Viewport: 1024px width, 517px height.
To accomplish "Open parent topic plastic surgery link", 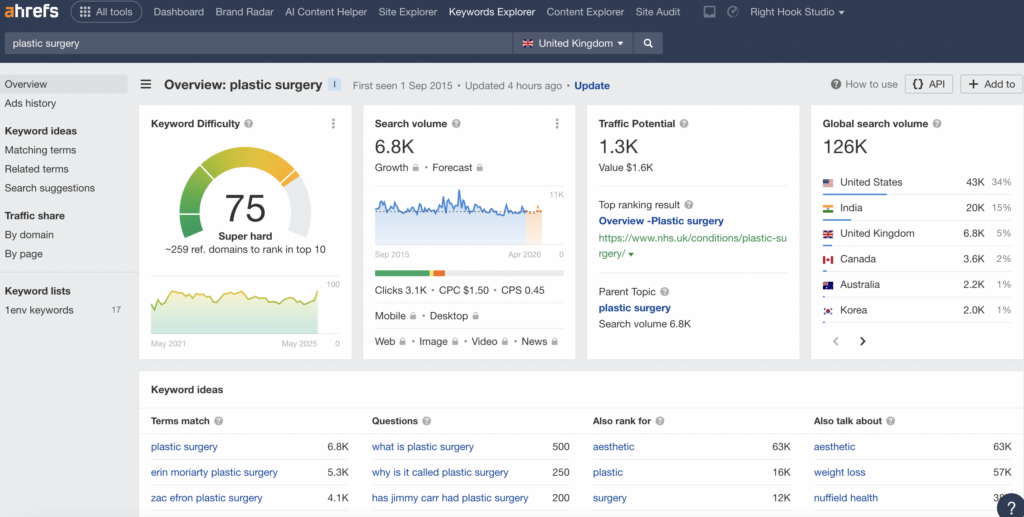I will click(635, 308).
